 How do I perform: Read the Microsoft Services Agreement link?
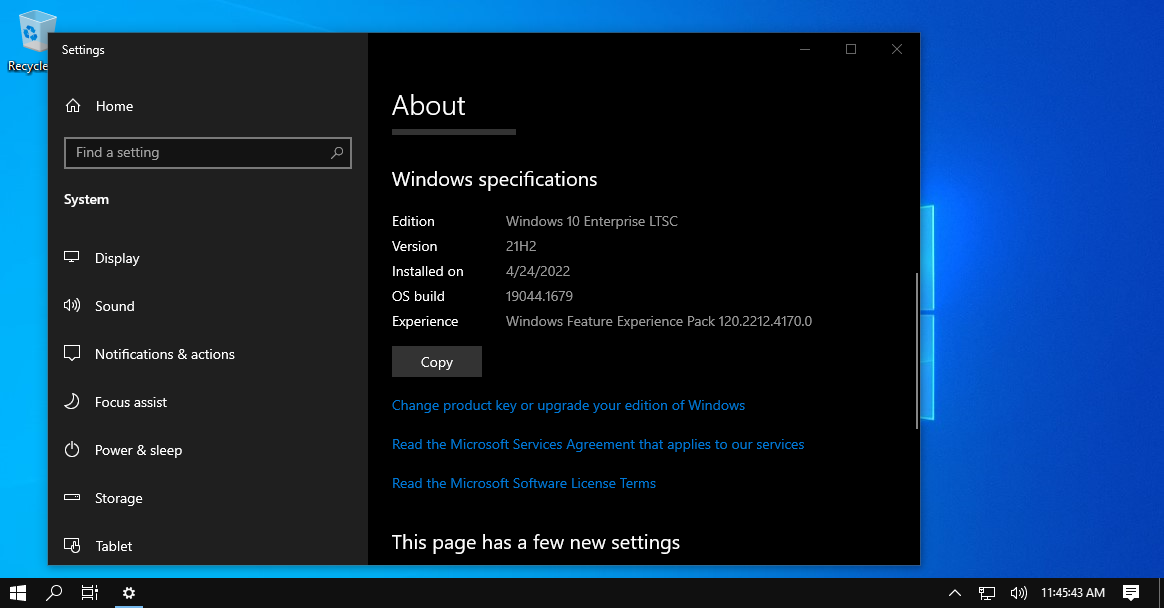[598, 444]
